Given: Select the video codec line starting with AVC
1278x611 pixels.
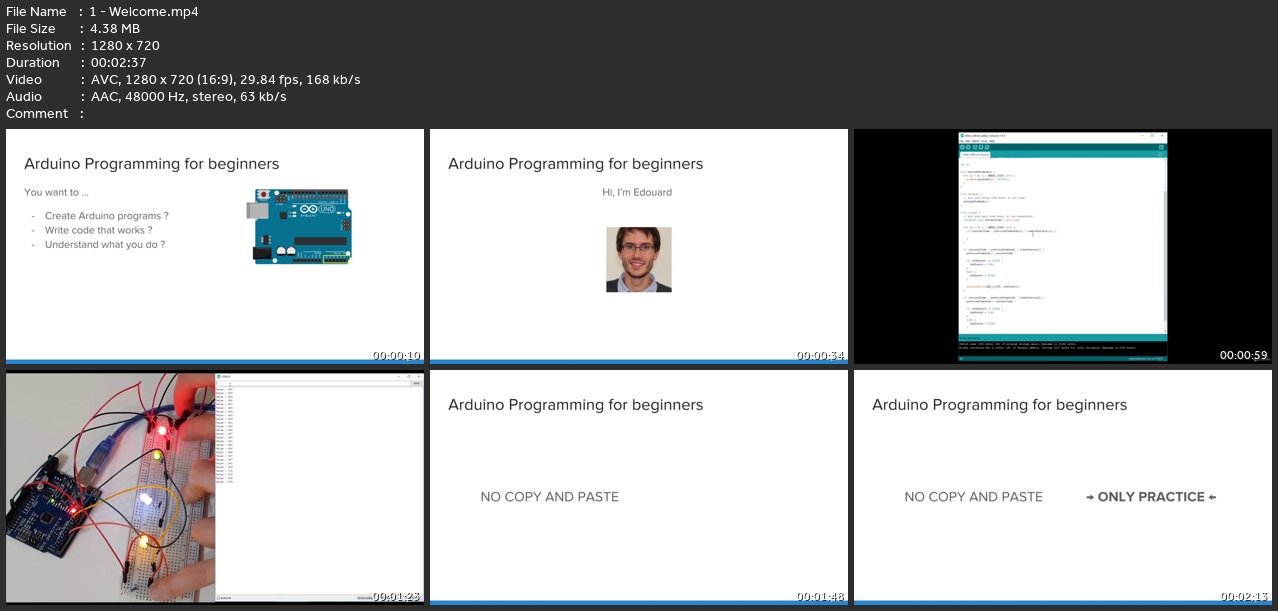Looking at the screenshot, I should (225, 80).
